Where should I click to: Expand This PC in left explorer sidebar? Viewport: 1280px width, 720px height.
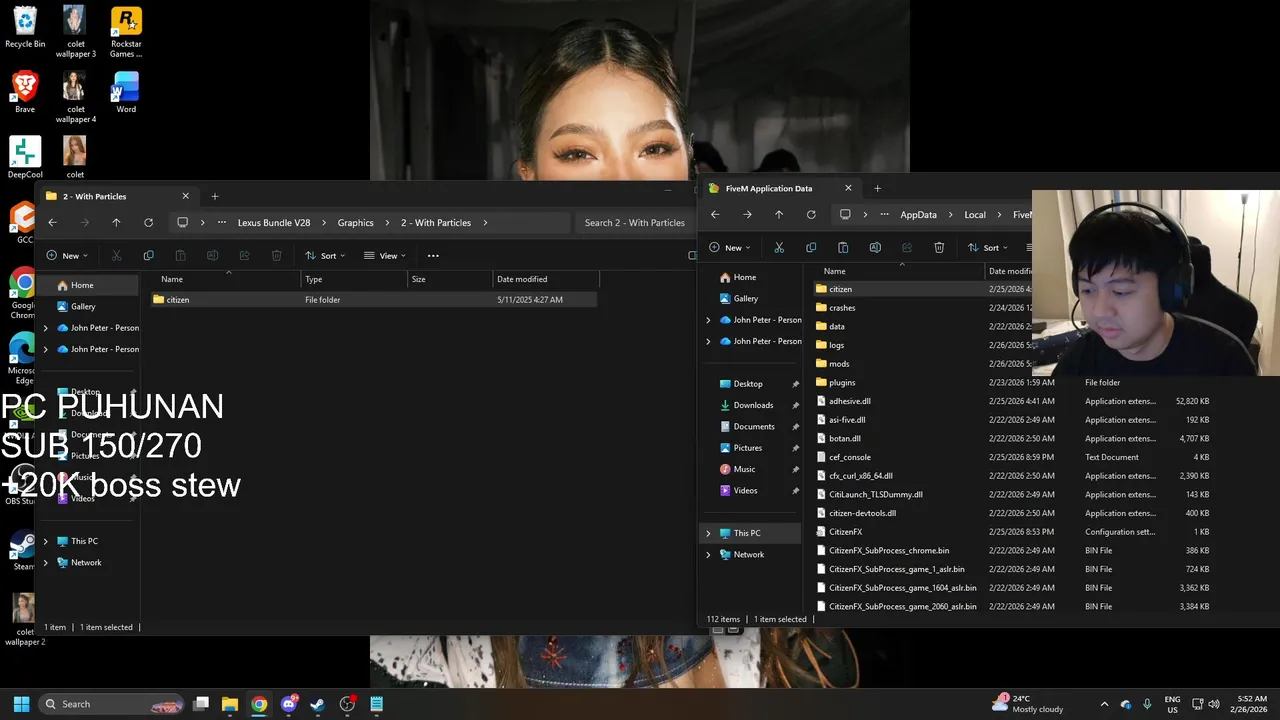click(x=45, y=541)
